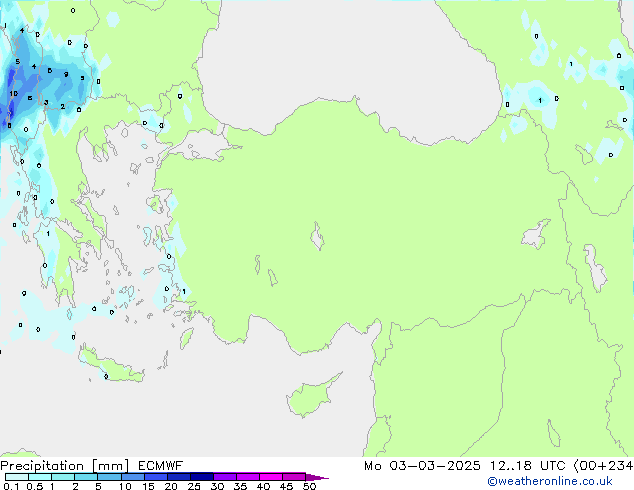The height and width of the screenshot is (490, 634).
Task: Select the 25–30 mm navy legend box
Action: [202, 477]
